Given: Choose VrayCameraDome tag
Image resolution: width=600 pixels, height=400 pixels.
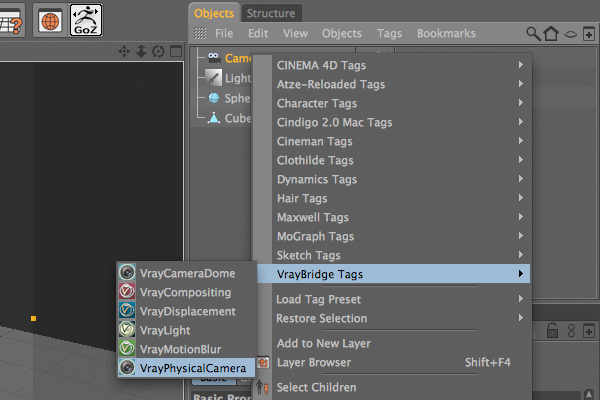Looking at the screenshot, I should pyautogui.click(x=187, y=273).
